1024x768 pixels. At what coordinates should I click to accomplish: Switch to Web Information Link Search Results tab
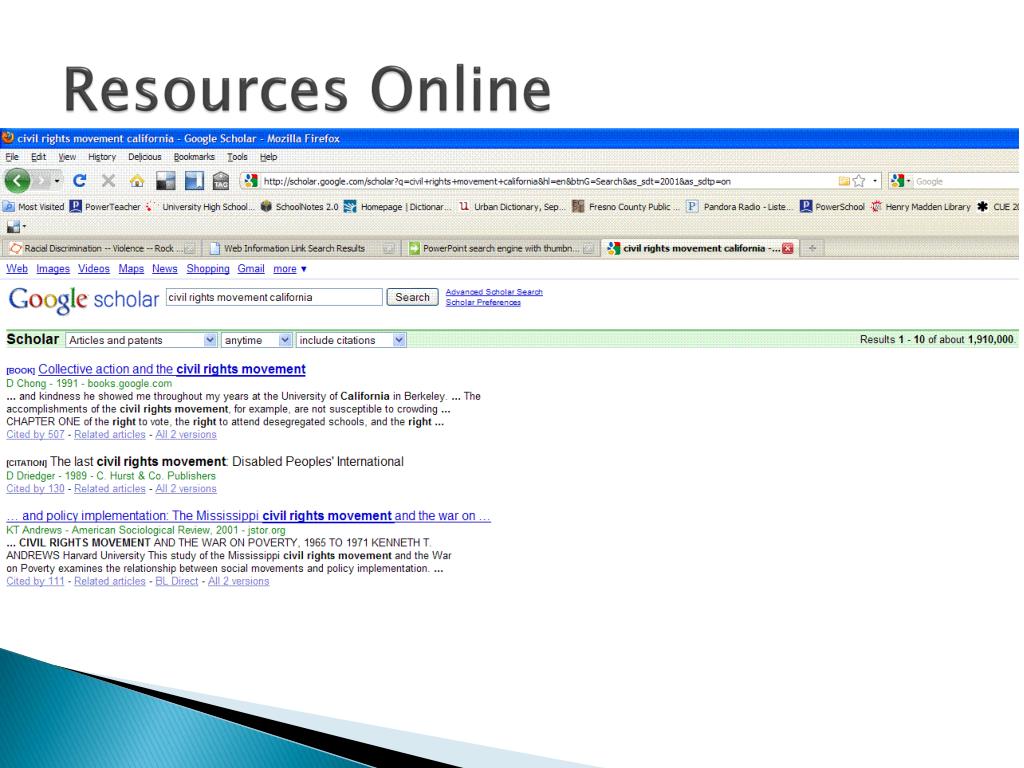300,248
